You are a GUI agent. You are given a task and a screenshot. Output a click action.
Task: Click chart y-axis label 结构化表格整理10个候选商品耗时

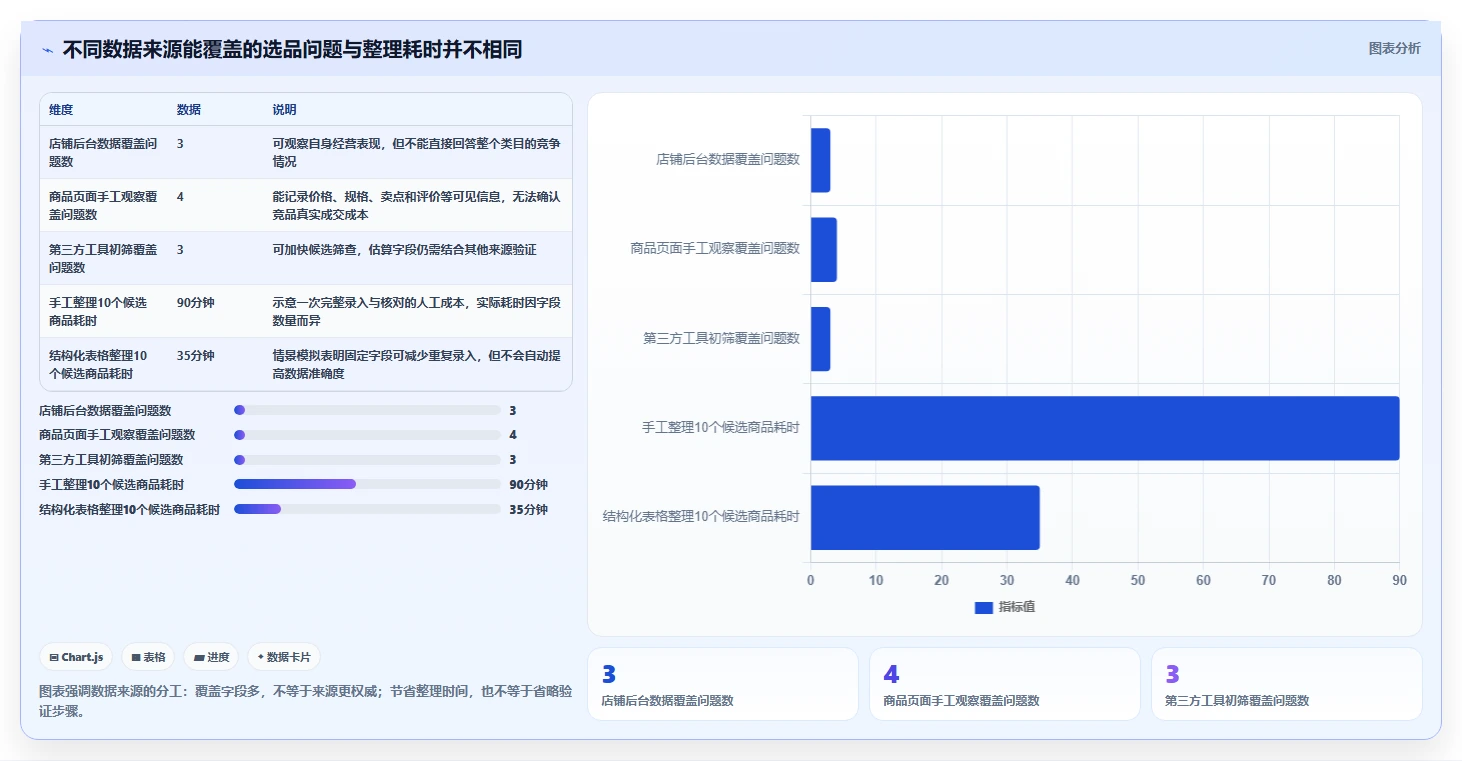pos(701,517)
